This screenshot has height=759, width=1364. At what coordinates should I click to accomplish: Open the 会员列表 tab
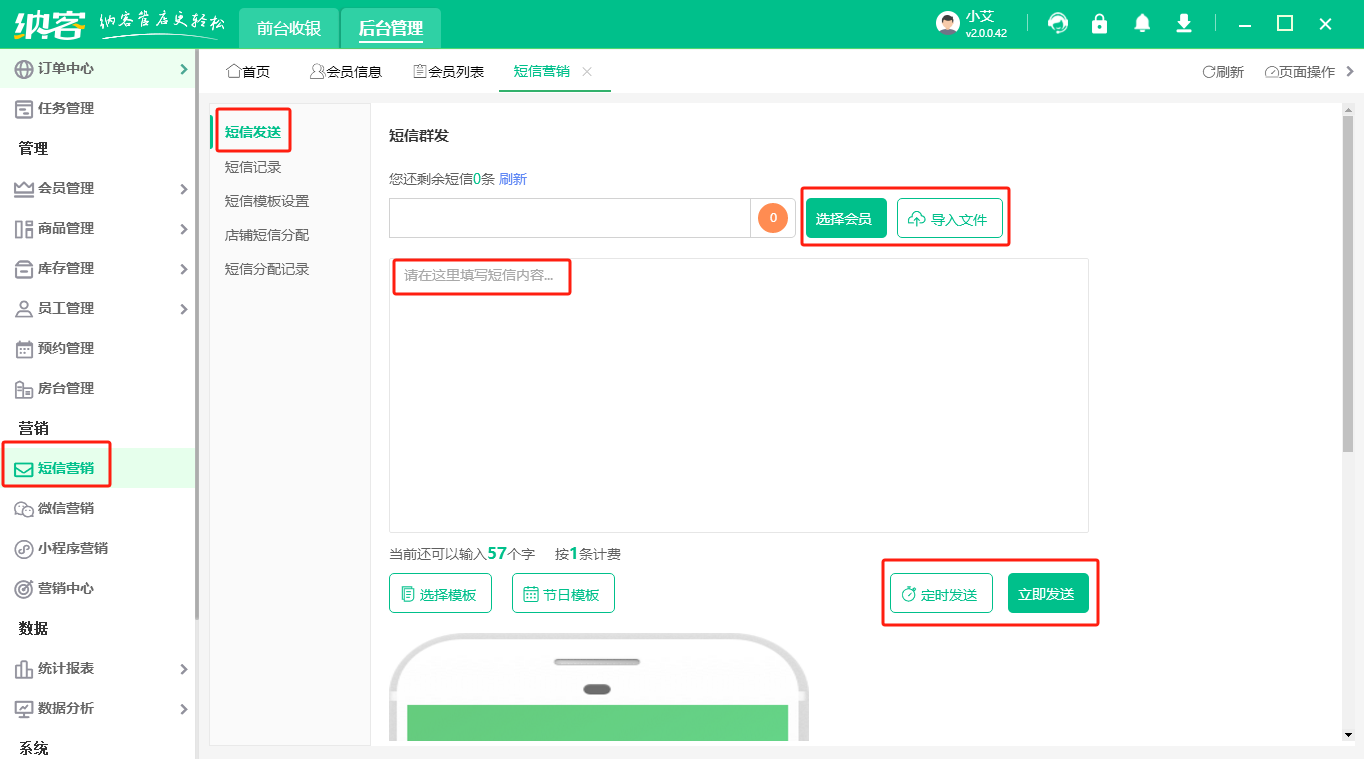pyautogui.click(x=448, y=71)
